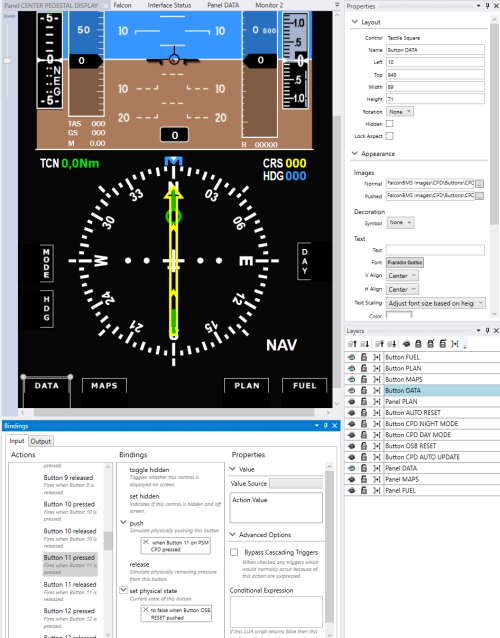Open the Decoration Symbol dropdown
This screenshot has height=638, width=500.
400,223
